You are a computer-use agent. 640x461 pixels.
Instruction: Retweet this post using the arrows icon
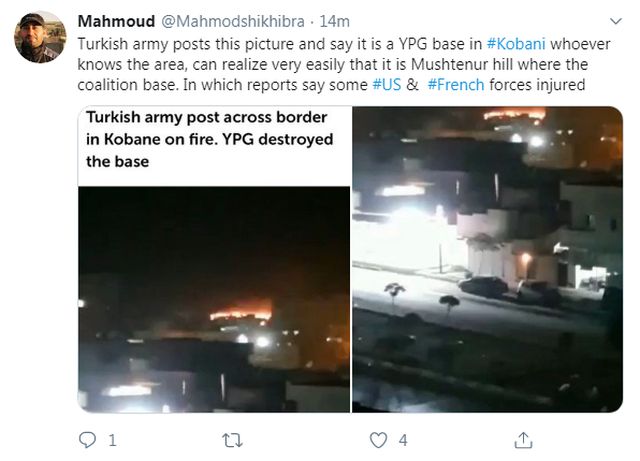232,441
